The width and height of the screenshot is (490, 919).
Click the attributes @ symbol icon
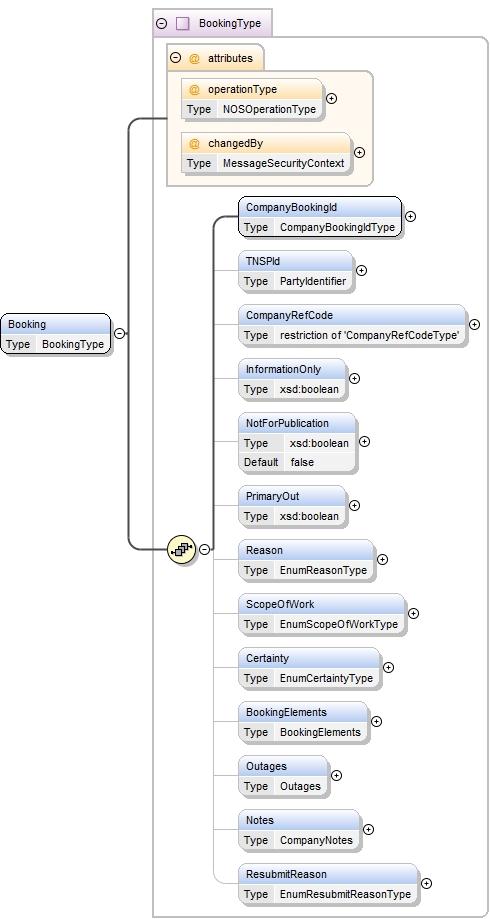tap(195, 58)
